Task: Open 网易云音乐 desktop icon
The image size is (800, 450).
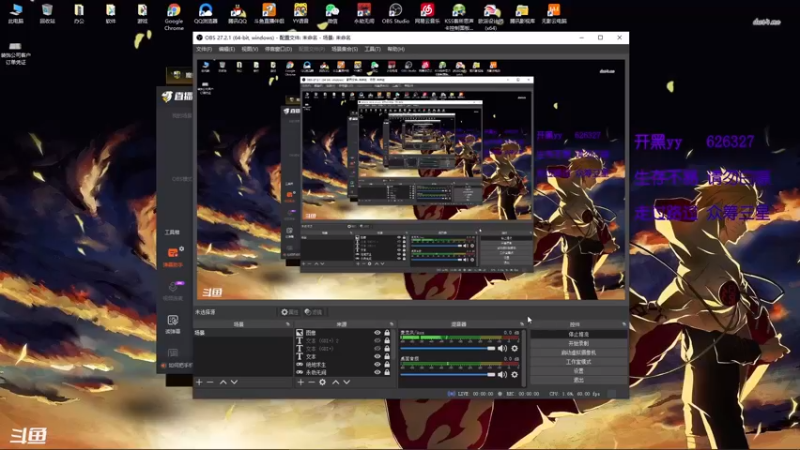Action: pyautogui.click(x=427, y=14)
